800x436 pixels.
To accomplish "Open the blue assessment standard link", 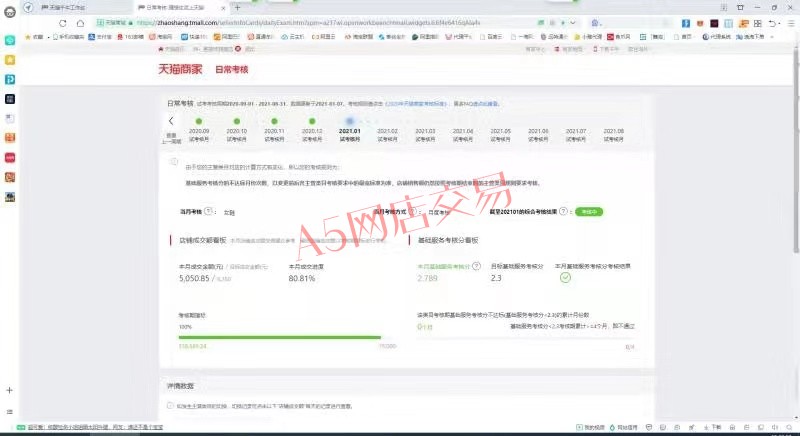I will click(416, 104).
